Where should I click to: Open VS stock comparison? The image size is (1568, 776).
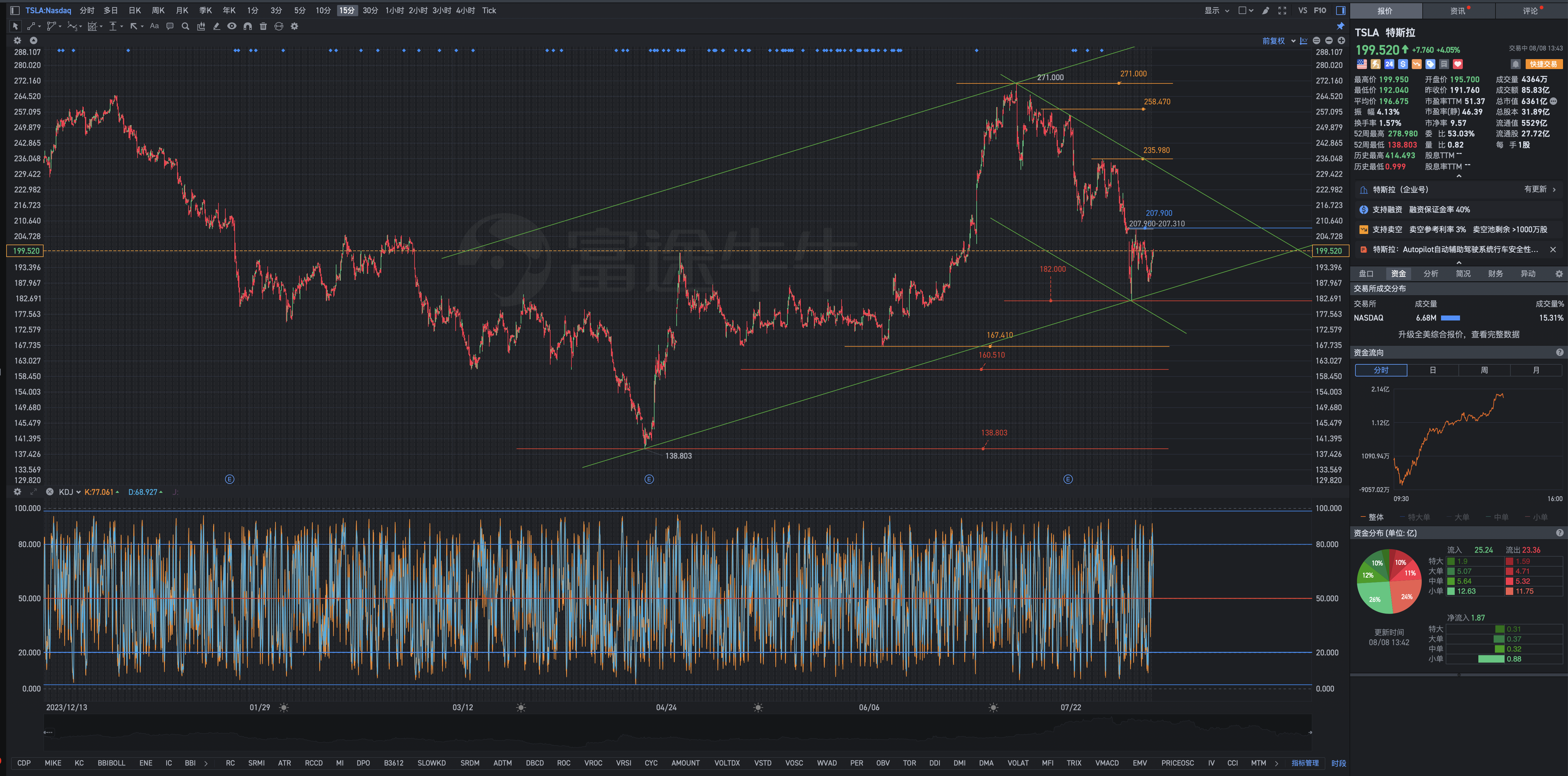[x=1302, y=10]
